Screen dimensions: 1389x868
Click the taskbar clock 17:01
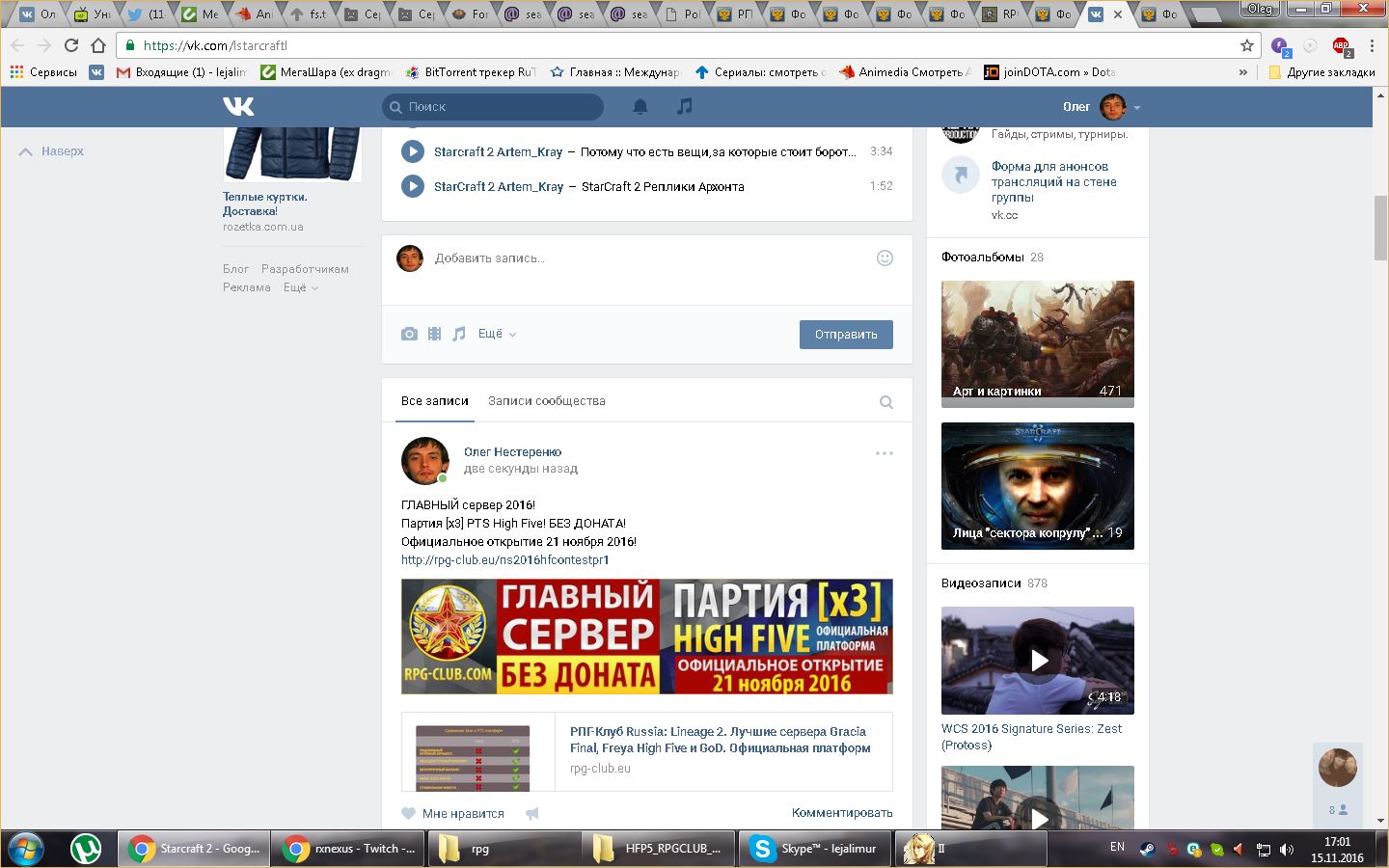tap(1337, 842)
